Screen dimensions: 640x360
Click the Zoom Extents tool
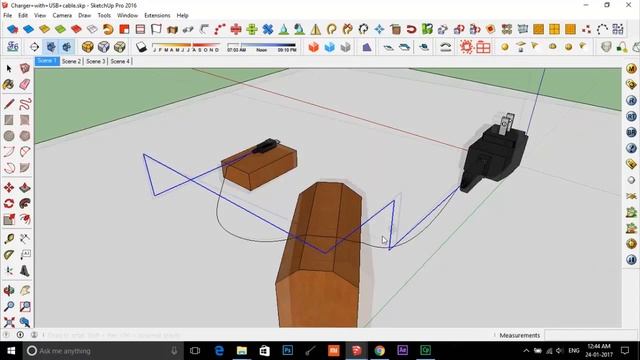click(9, 322)
